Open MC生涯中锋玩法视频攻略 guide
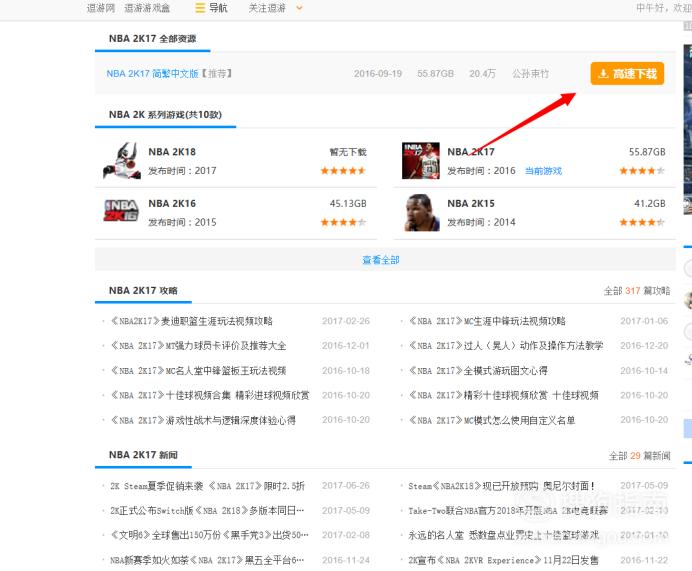This screenshot has width=692, height=571. [487, 321]
